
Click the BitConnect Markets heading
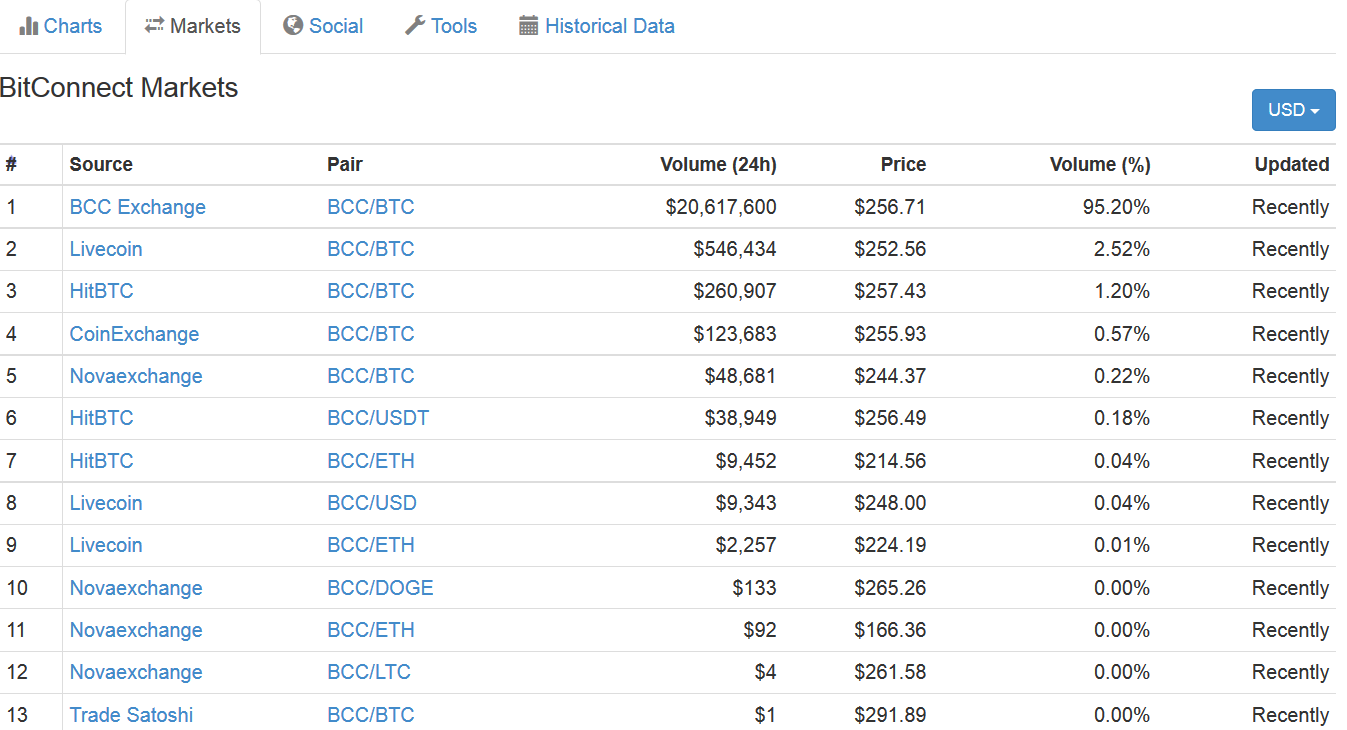[x=119, y=88]
